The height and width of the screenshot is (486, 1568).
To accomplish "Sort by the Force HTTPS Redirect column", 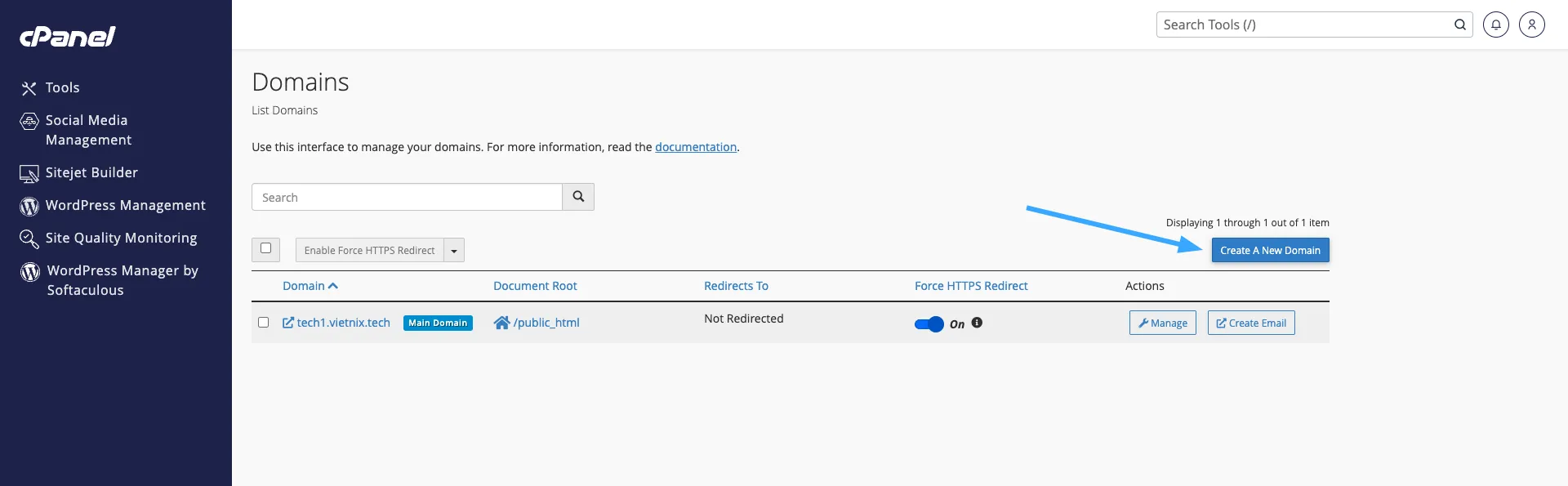I will click(970, 286).
